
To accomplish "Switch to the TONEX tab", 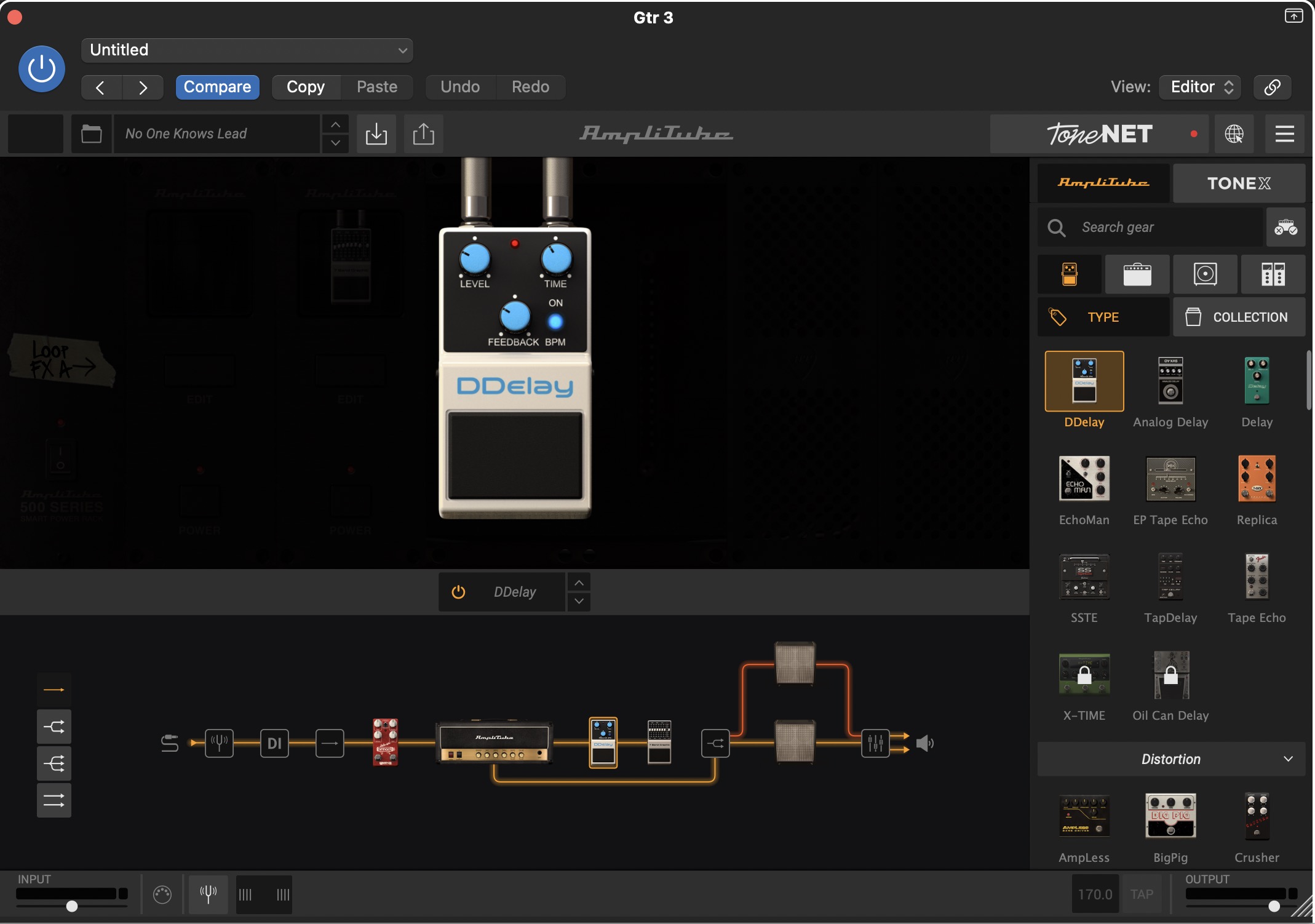I will [1238, 183].
